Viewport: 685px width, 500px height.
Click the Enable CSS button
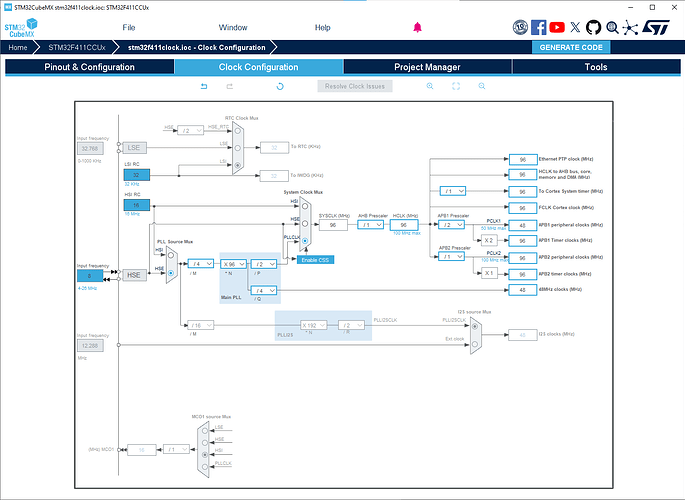(x=315, y=260)
